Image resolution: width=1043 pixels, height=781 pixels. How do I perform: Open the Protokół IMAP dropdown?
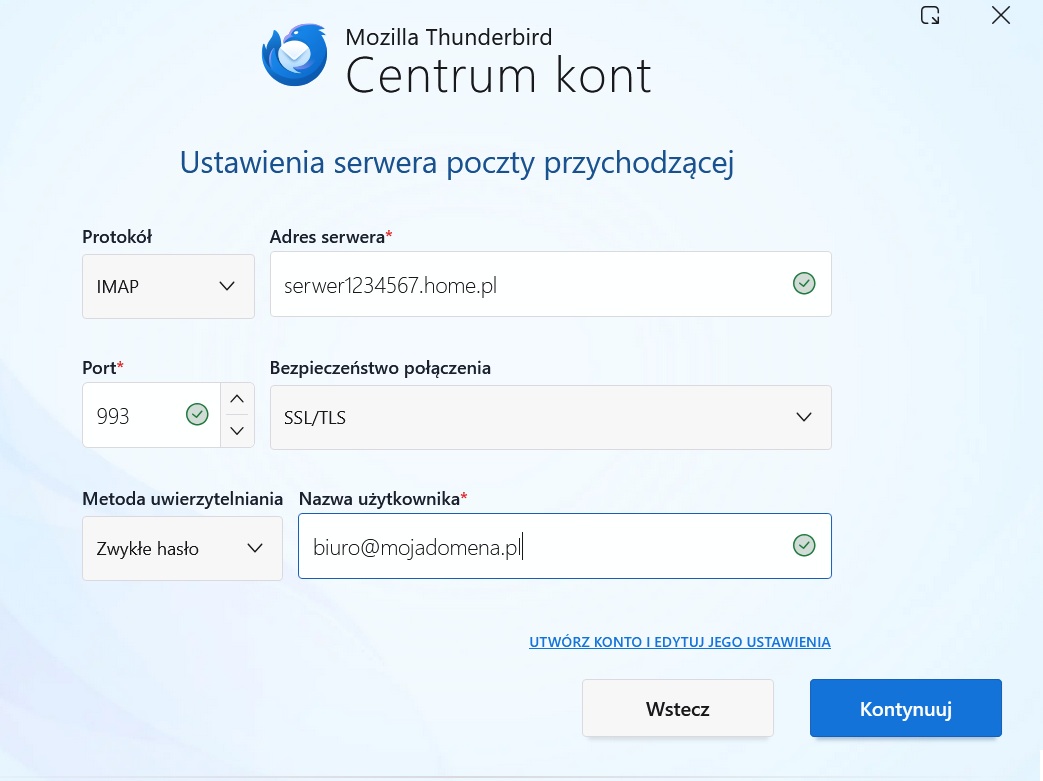point(168,286)
